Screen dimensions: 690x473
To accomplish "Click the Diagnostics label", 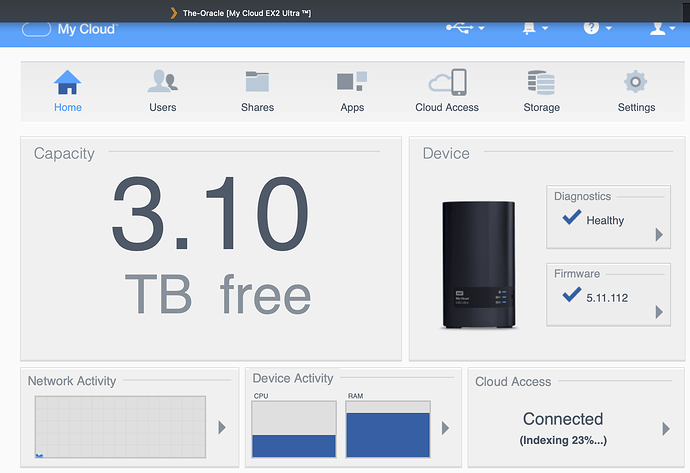I will coord(582,196).
